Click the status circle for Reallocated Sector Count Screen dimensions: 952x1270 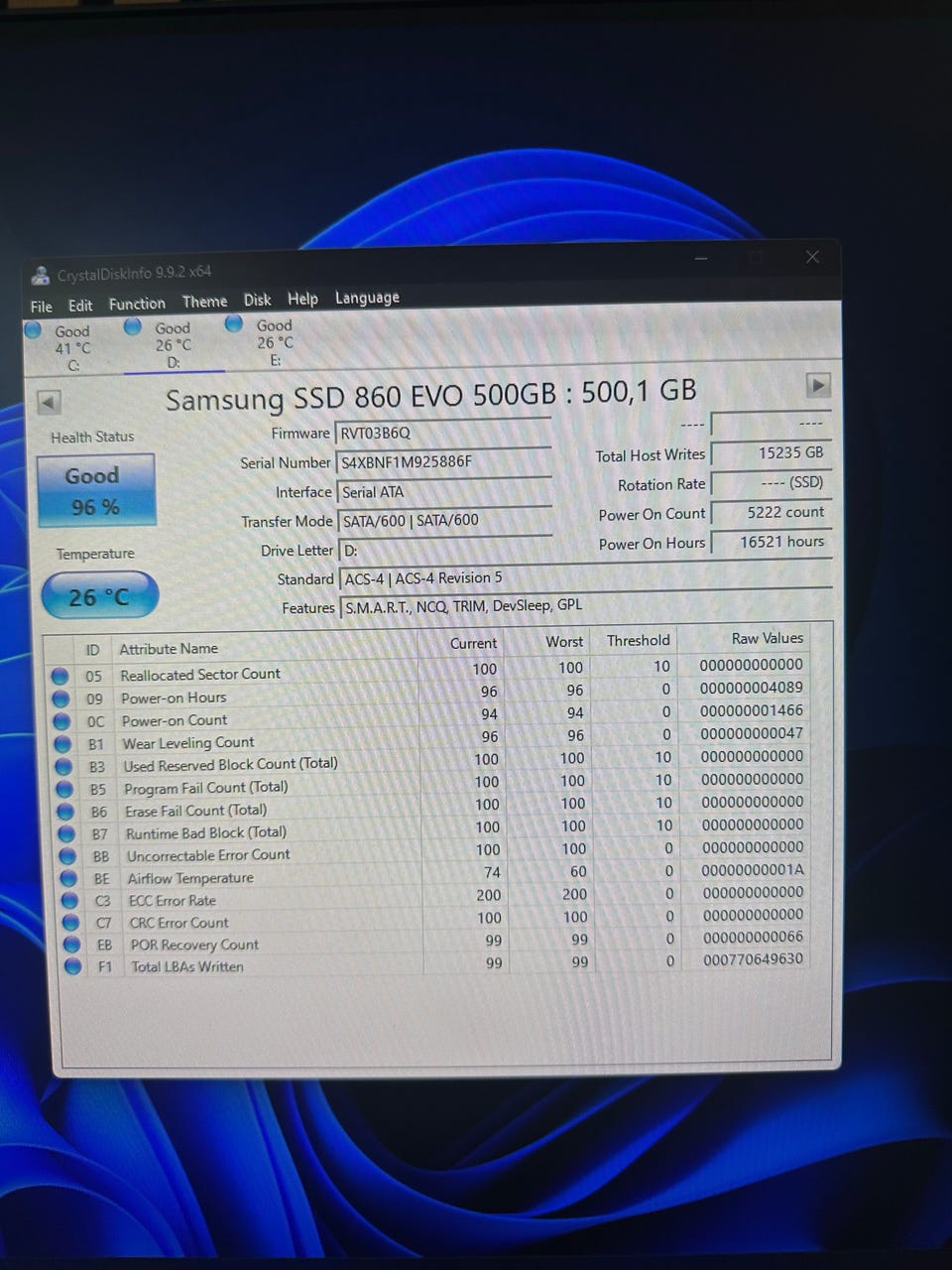[x=59, y=676]
